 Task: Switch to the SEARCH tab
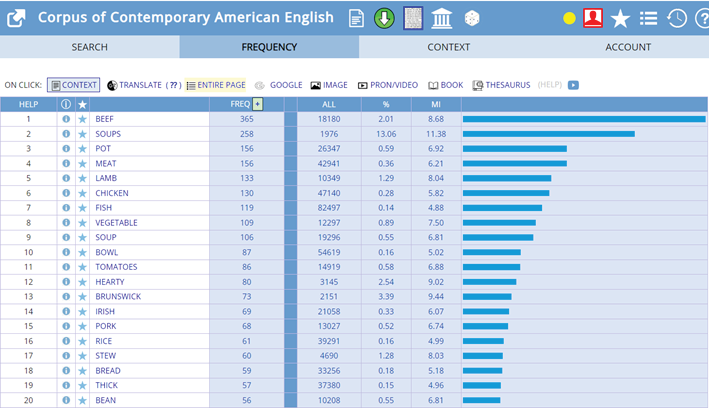click(90, 47)
